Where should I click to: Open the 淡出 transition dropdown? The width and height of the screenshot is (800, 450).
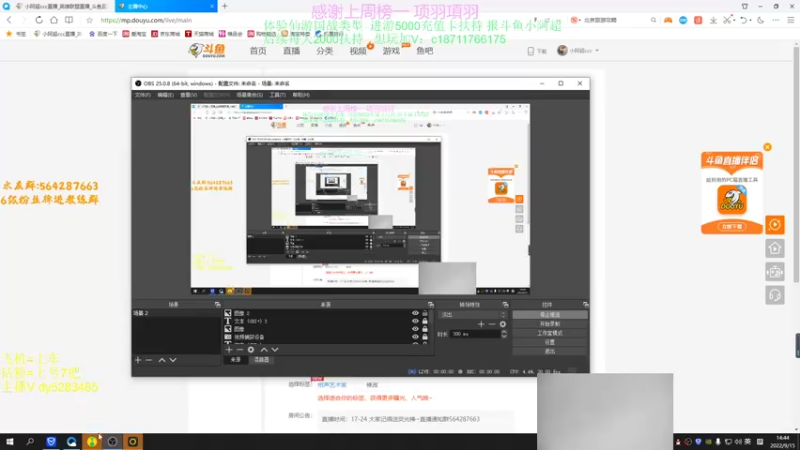pyautogui.click(x=472, y=315)
